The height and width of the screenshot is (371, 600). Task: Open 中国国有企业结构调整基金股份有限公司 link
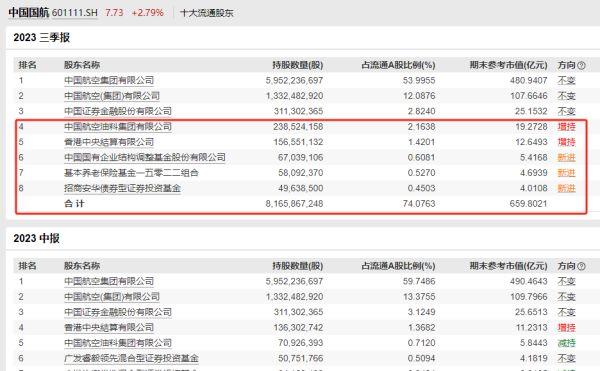[x=145, y=158]
